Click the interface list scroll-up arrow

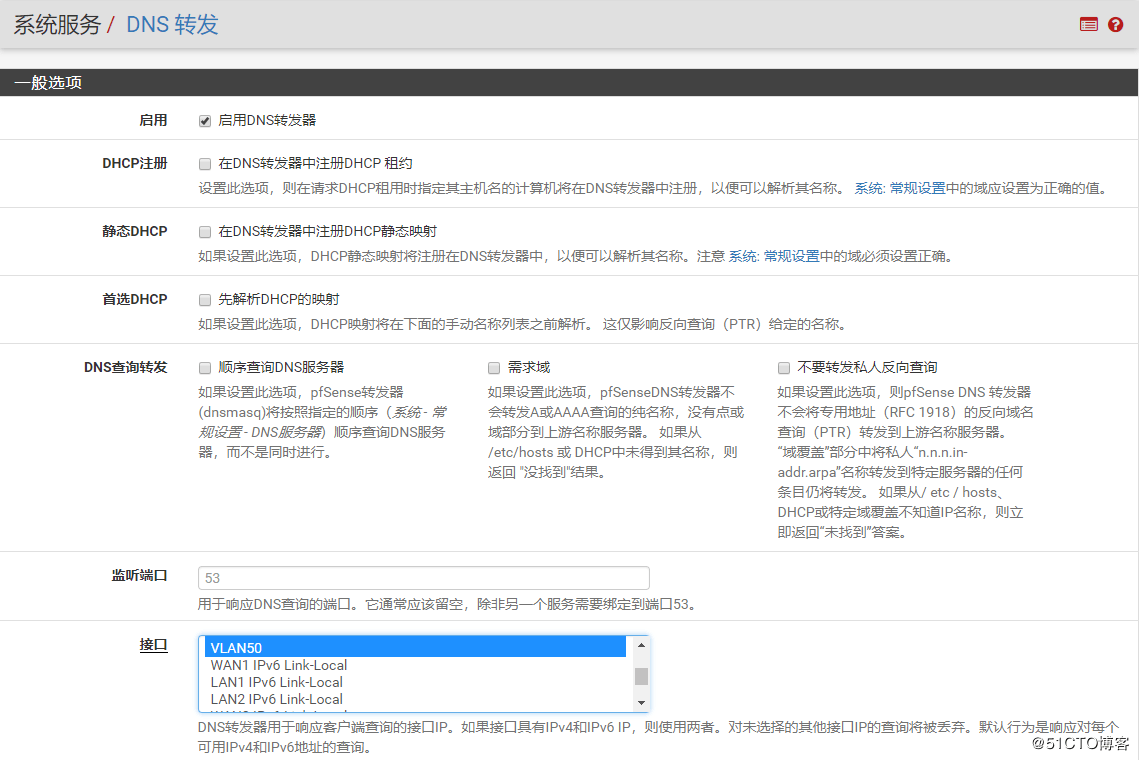(641, 647)
